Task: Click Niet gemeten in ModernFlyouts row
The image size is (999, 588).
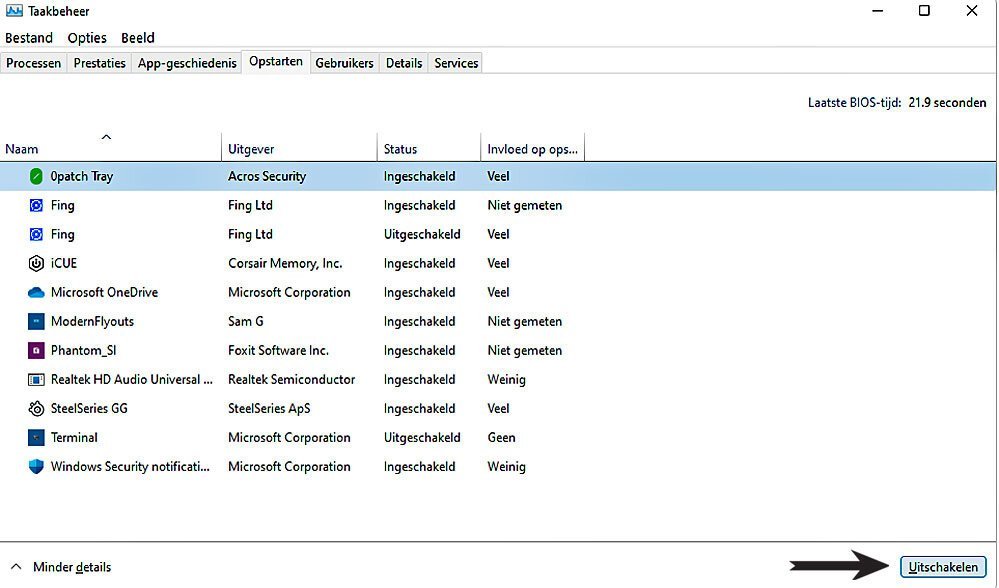Action: tap(524, 321)
